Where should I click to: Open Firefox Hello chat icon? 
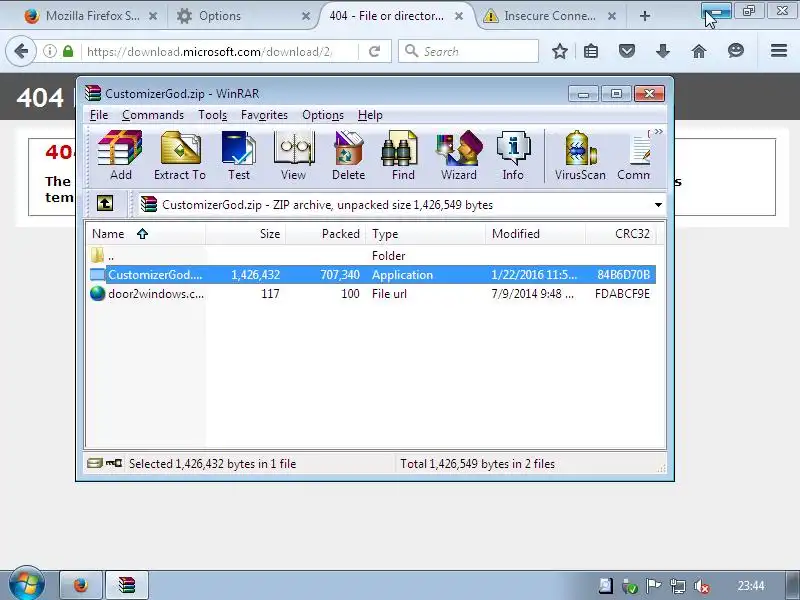pyautogui.click(x=736, y=51)
